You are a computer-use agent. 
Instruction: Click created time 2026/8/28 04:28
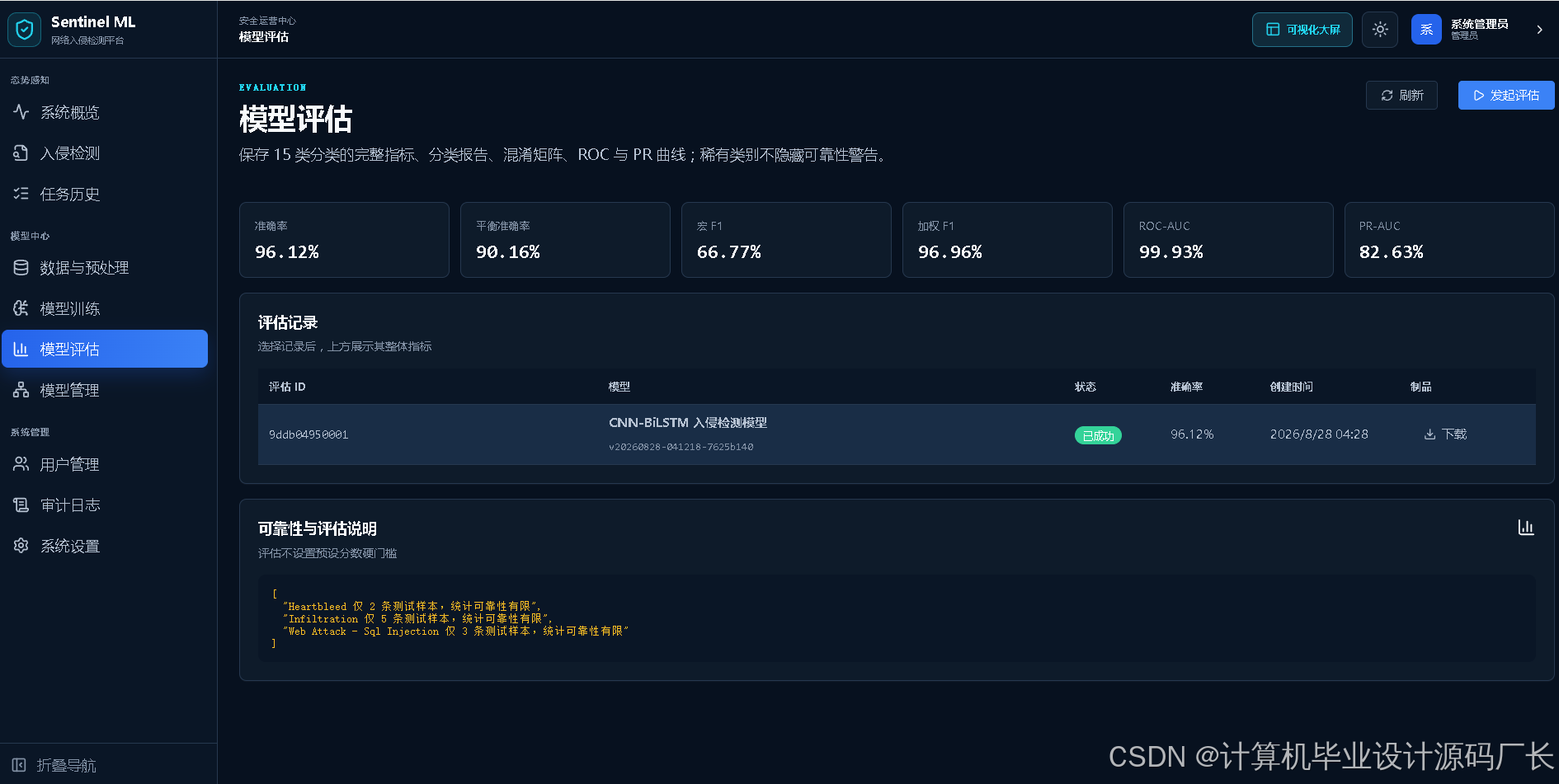click(1319, 434)
